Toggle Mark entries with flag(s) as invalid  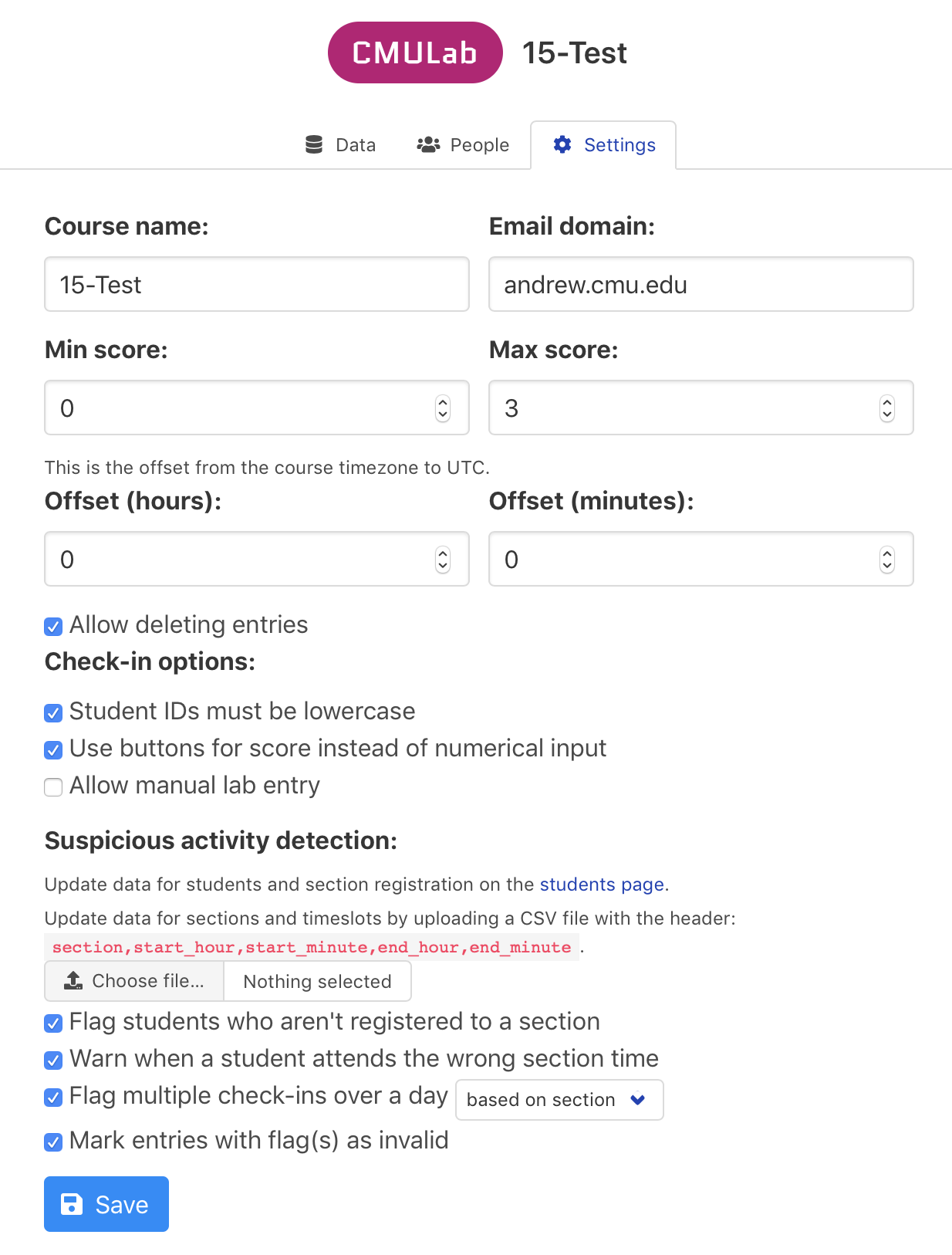(x=53, y=1142)
